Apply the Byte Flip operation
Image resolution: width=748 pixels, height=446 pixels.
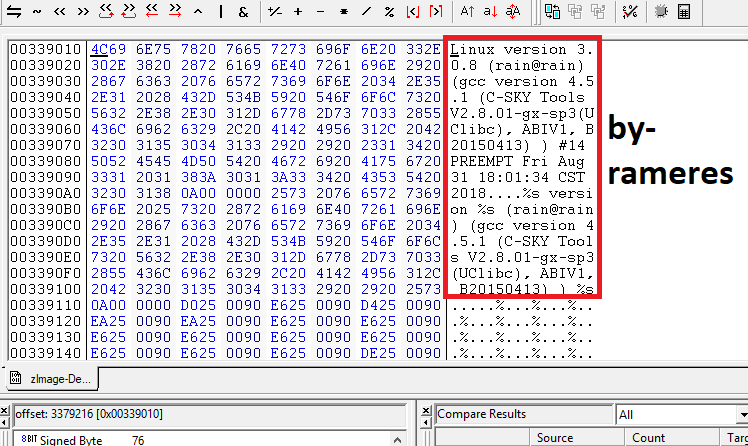pyautogui.click(x=14, y=11)
